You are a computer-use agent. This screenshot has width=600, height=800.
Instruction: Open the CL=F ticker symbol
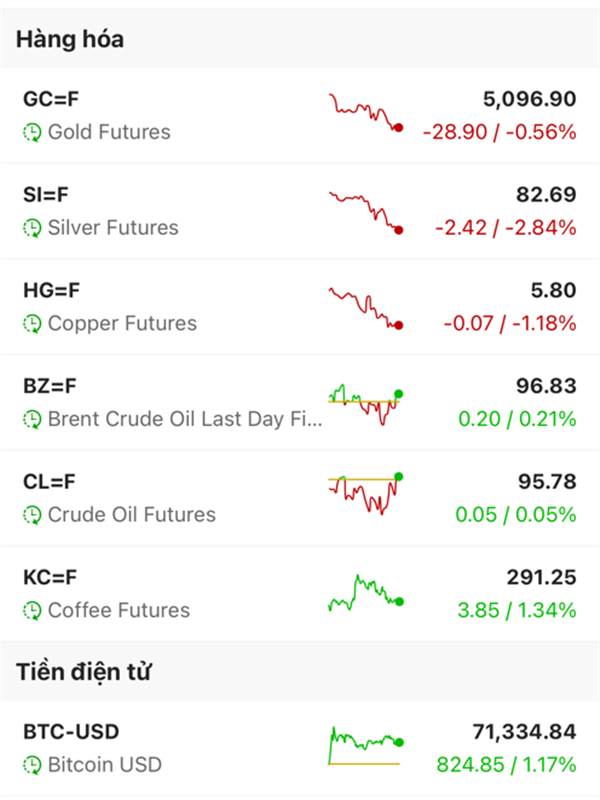[49, 482]
